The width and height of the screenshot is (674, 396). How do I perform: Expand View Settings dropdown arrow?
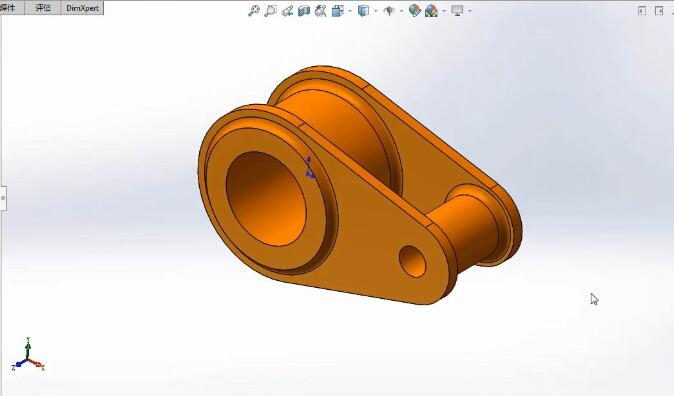click(x=469, y=11)
